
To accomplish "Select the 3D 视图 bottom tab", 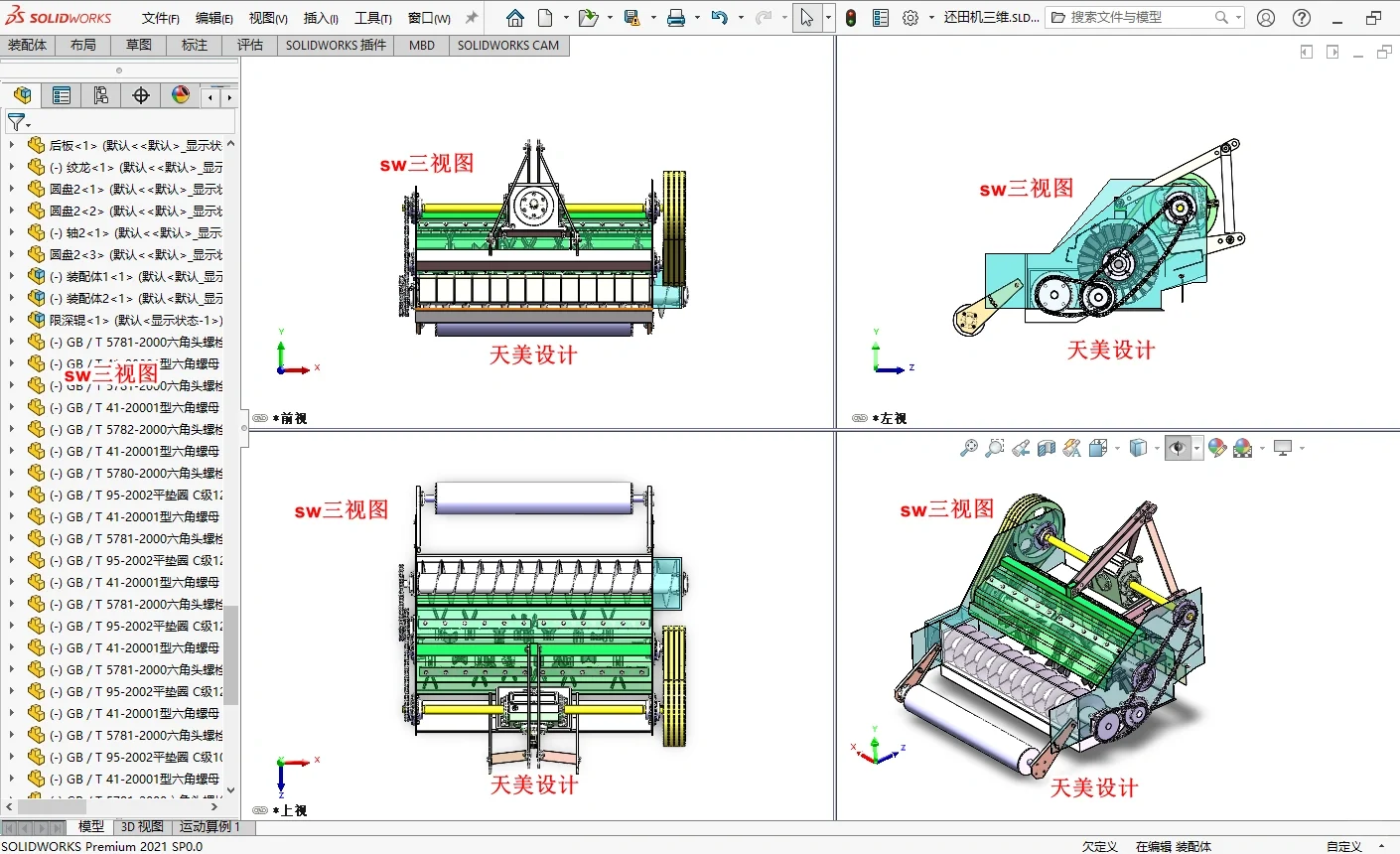I will coord(143,826).
